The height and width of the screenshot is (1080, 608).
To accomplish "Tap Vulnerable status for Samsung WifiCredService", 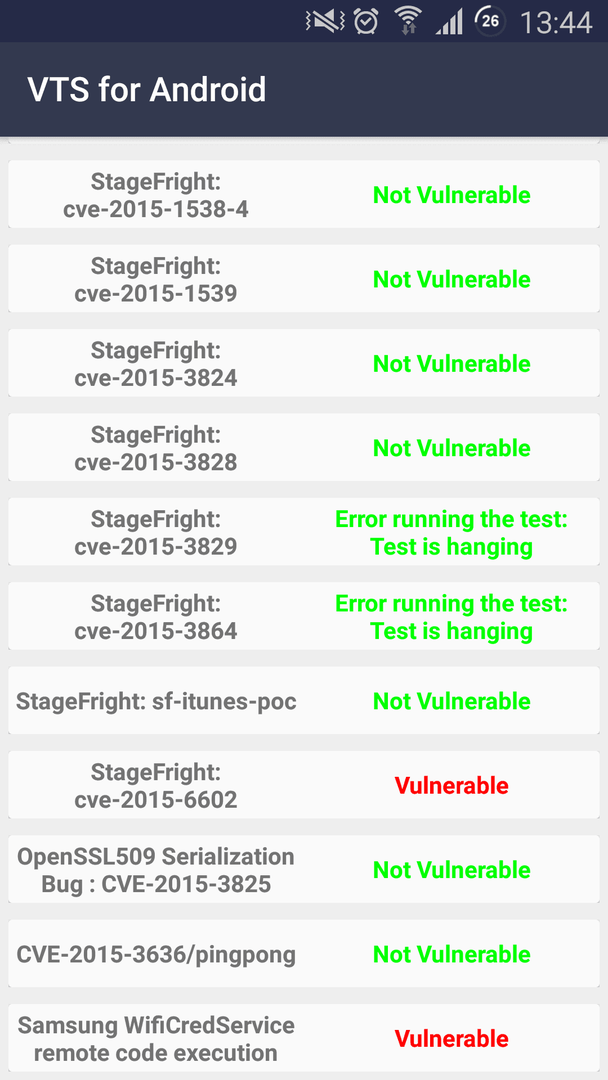I will click(452, 1038).
